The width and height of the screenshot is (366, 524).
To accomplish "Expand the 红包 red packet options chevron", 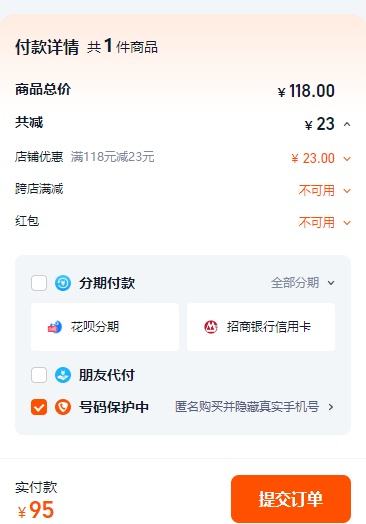I will click(347, 223).
